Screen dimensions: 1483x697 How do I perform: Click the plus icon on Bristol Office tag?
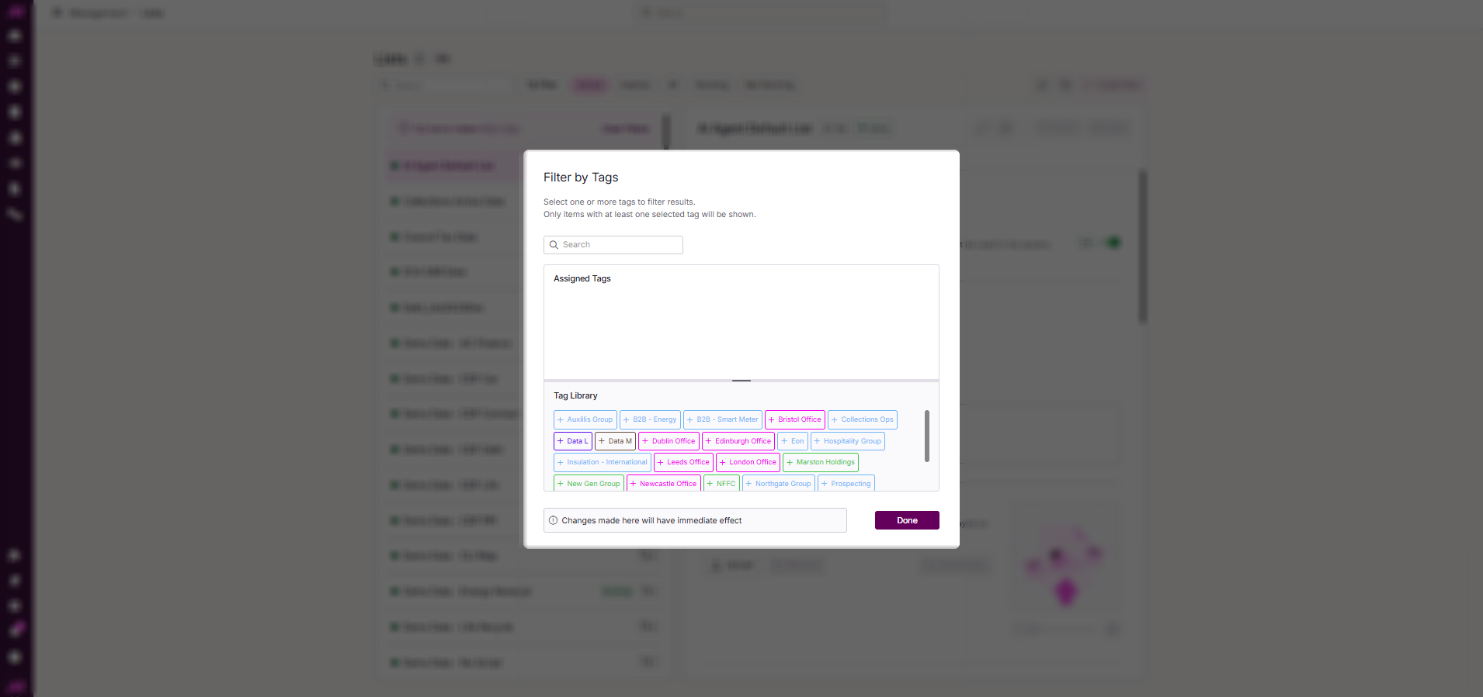click(772, 420)
